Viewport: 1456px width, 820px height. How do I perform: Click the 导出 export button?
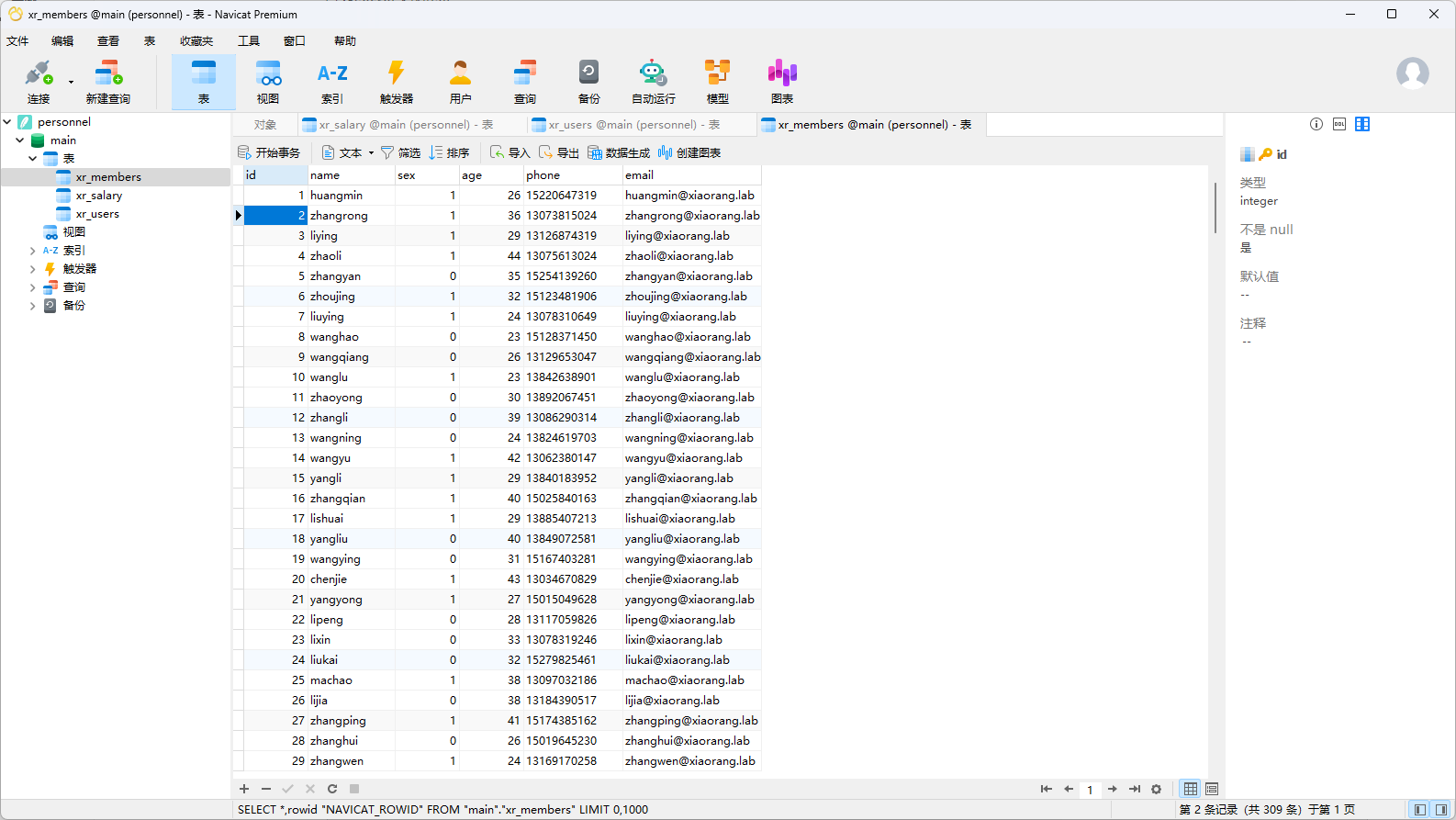[558, 153]
